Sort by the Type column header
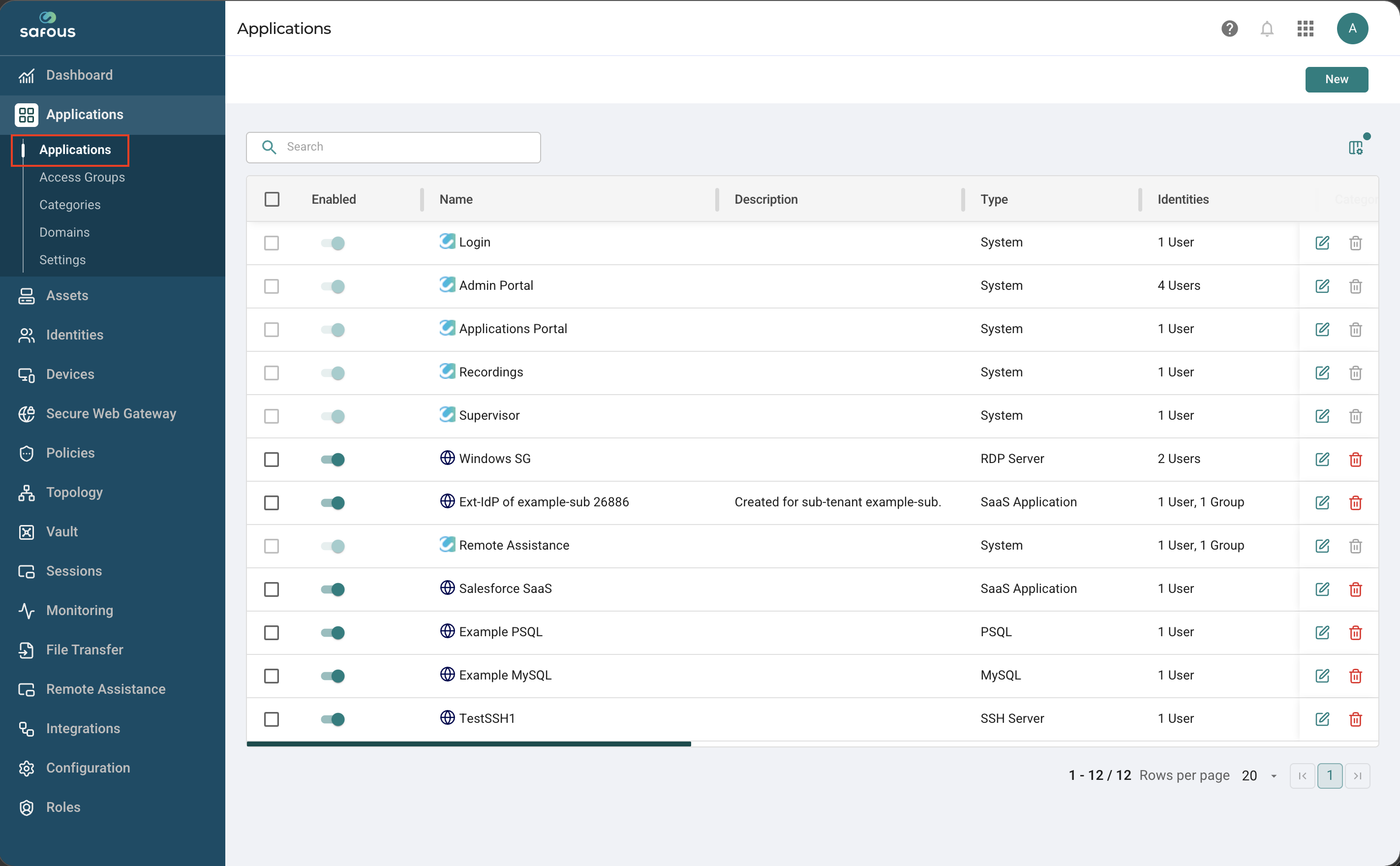 coord(994,199)
